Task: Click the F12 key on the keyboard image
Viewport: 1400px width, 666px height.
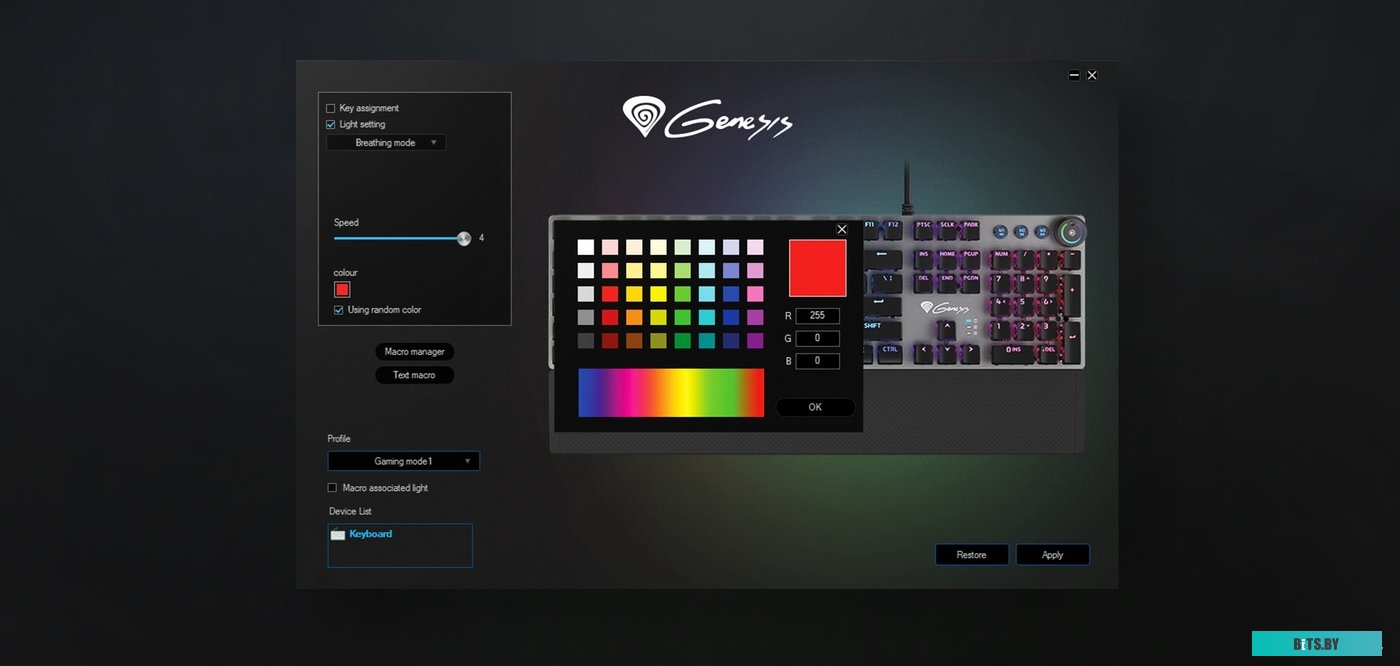Action: [x=893, y=229]
